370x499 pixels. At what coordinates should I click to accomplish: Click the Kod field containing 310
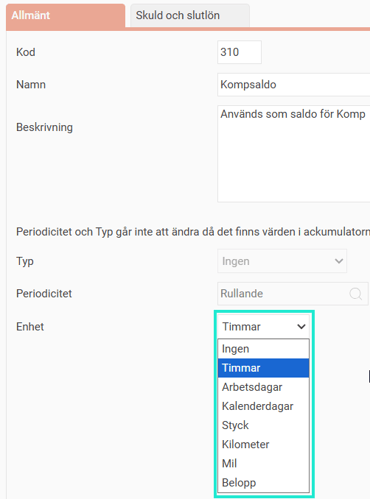point(239,52)
